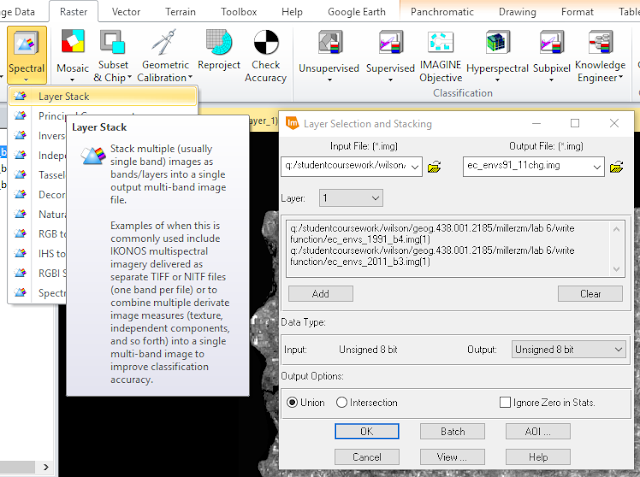Click icon beside Tasseled Cap entry

click(20, 175)
